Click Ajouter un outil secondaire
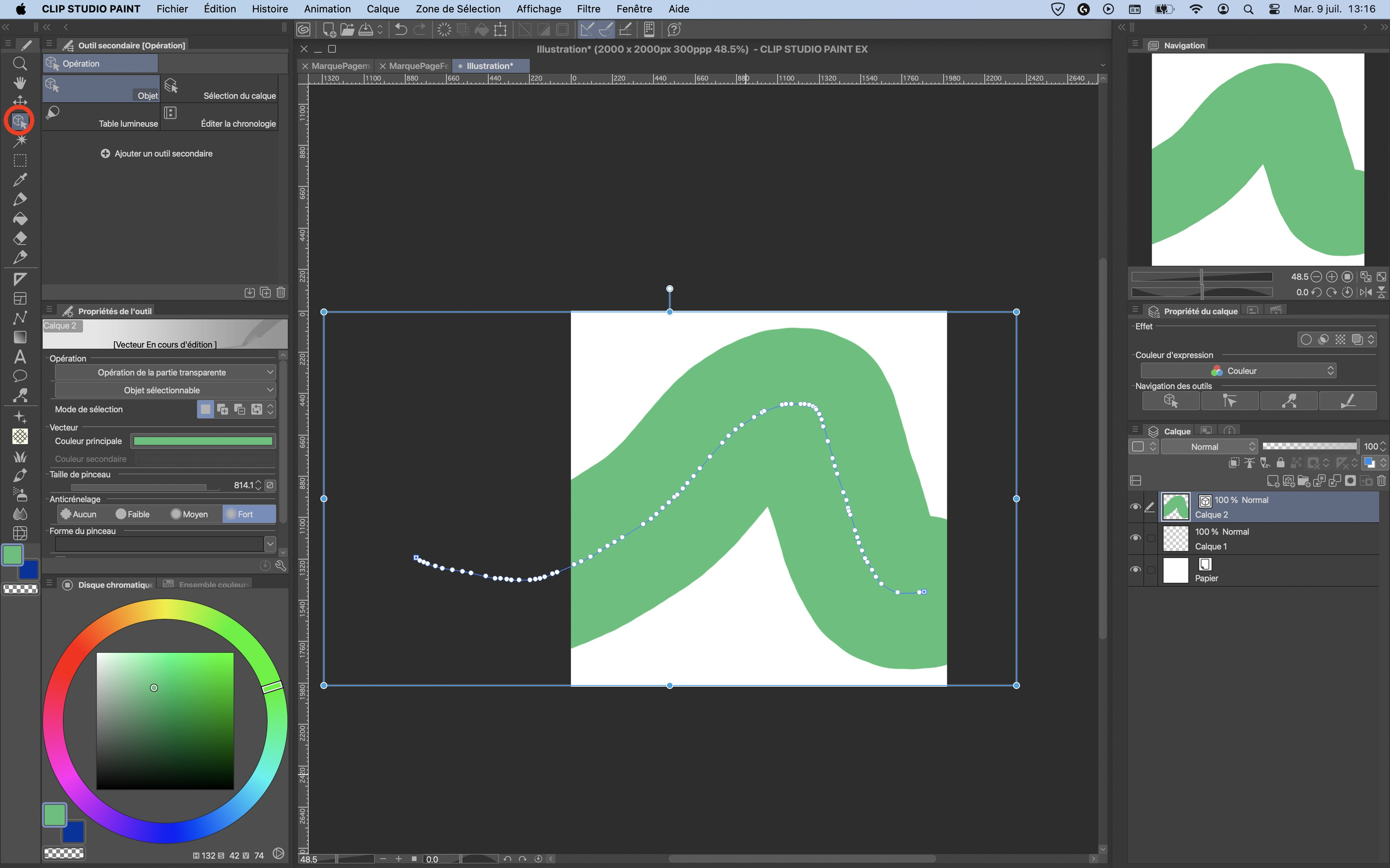Screen dimensions: 1390x868 [x=157, y=153]
